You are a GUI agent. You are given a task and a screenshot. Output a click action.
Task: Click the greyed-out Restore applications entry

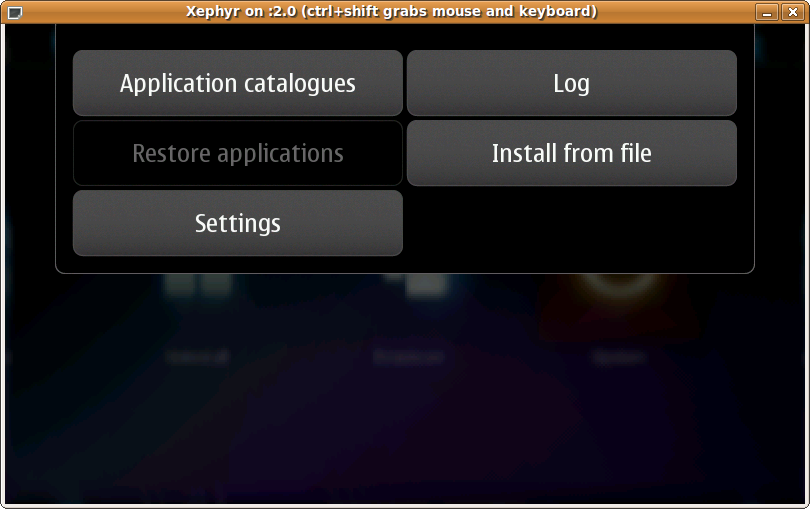(x=238, y=153)
